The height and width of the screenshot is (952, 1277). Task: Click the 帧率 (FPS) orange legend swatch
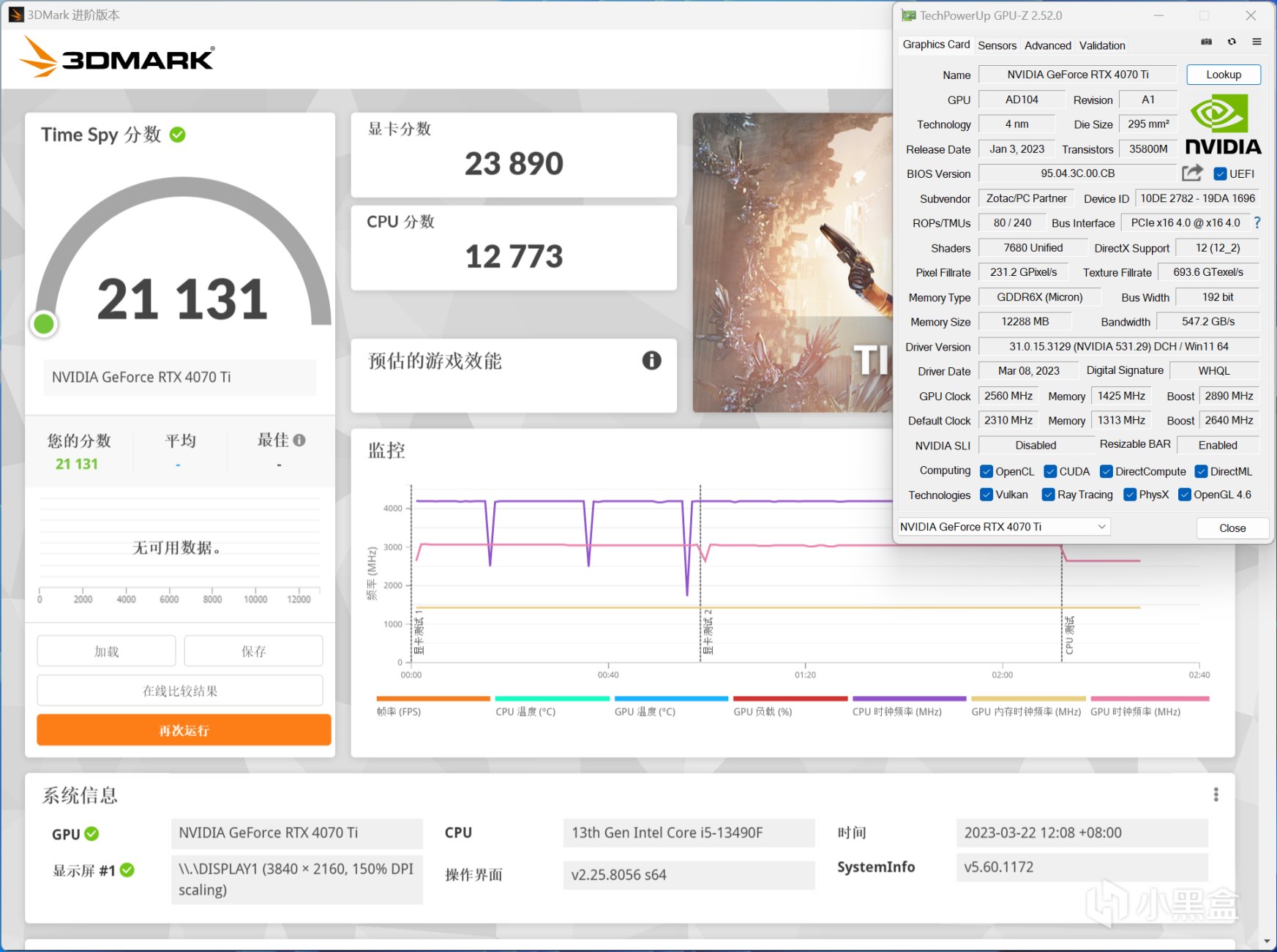pos(433,699)
